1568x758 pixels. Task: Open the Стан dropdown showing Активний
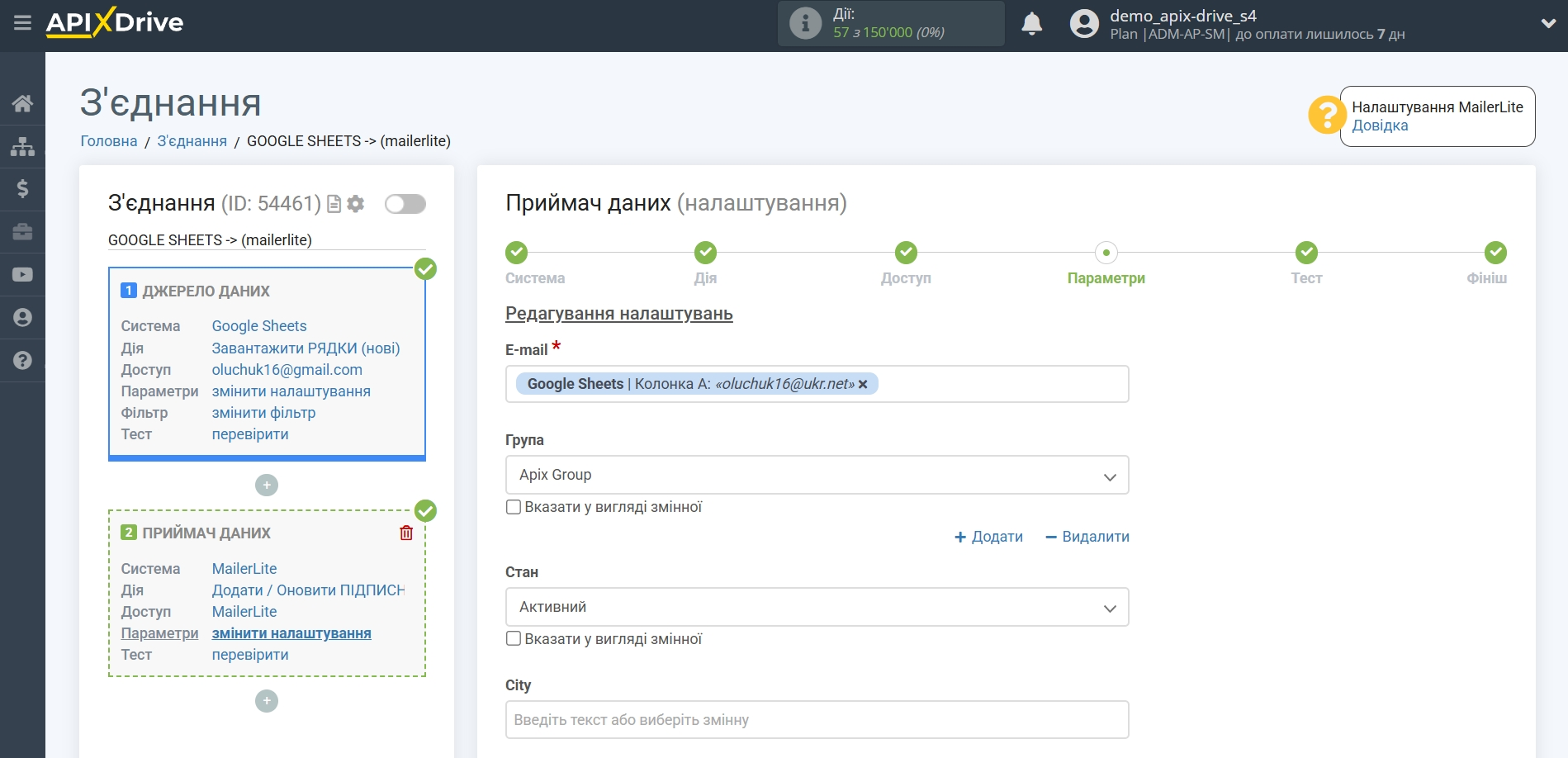pos(817,607)
